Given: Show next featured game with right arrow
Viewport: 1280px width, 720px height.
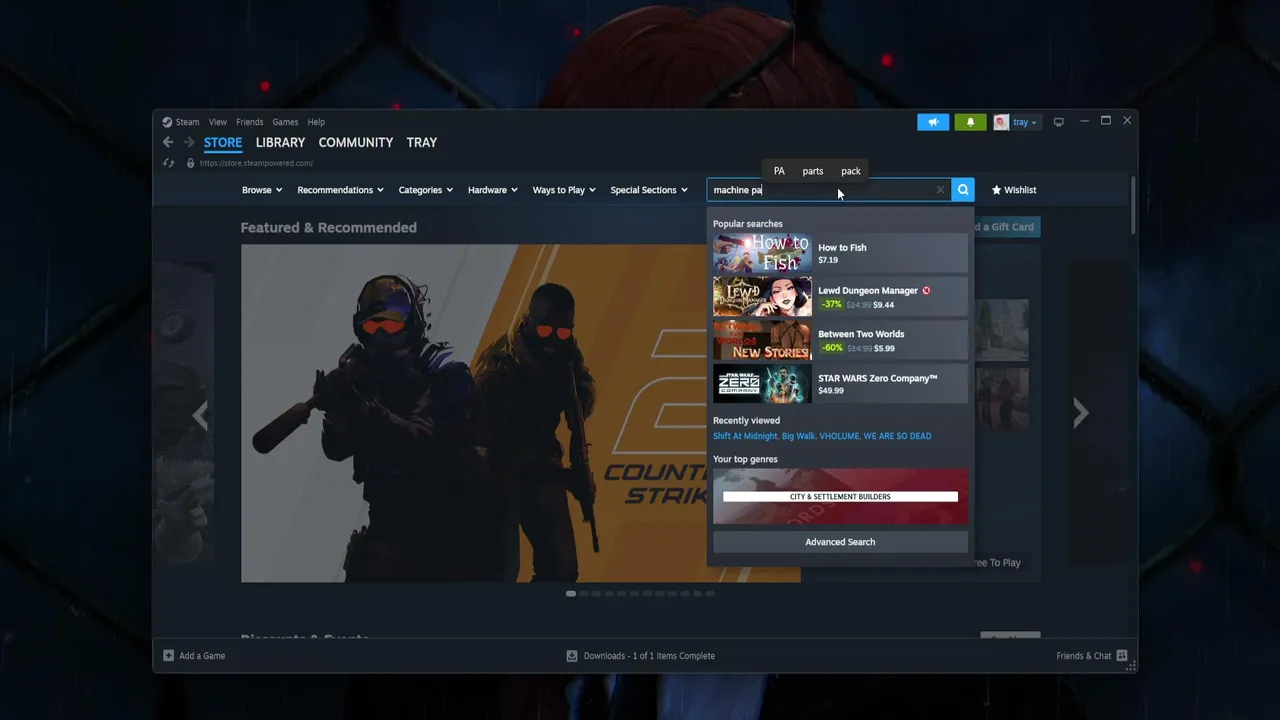Looking at the screenshot, I should [1081, 413].
